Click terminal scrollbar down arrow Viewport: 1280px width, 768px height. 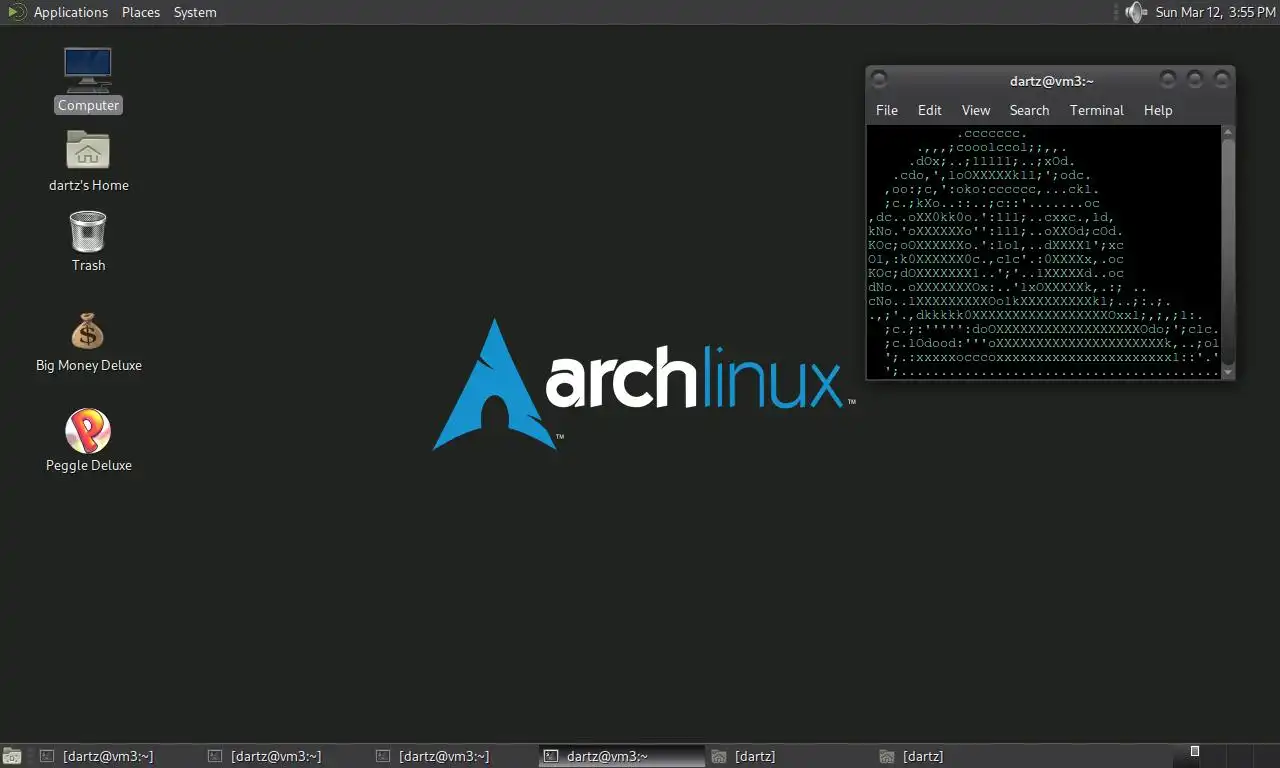(x=1228, y=372)
